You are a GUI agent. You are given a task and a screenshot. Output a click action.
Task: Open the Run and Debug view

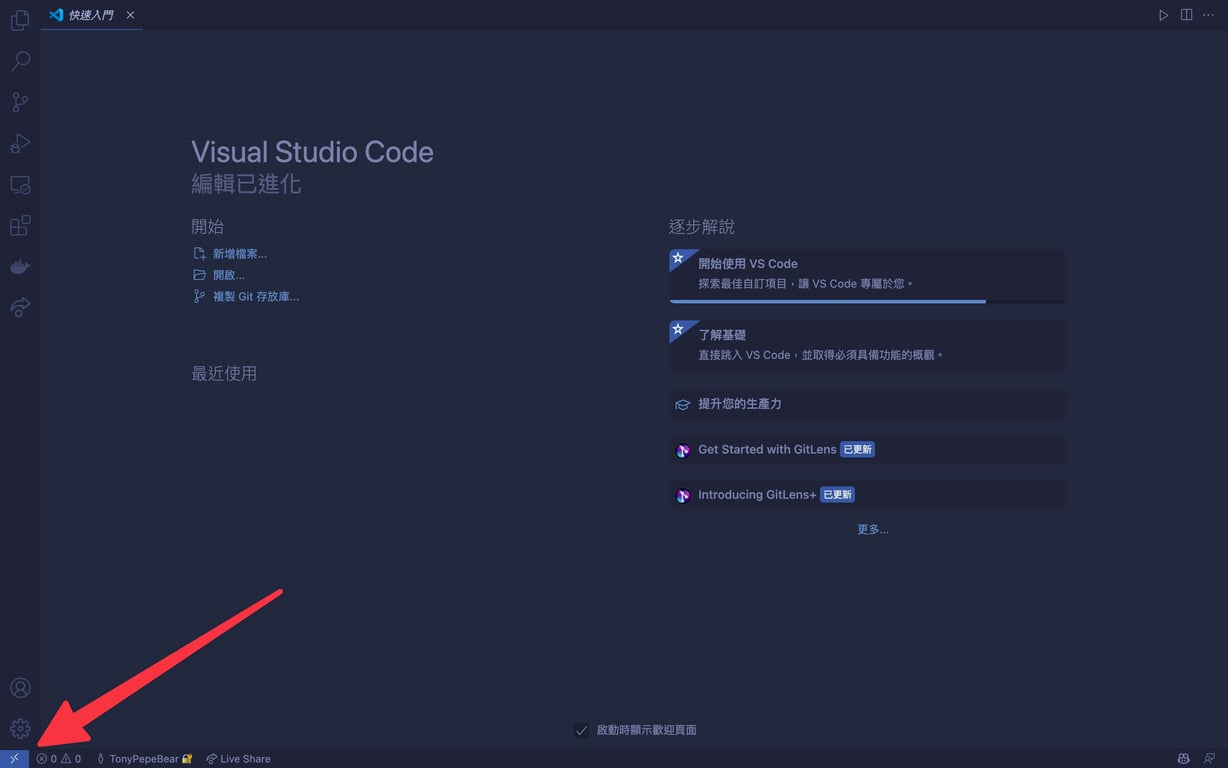[x=19, y=143]
